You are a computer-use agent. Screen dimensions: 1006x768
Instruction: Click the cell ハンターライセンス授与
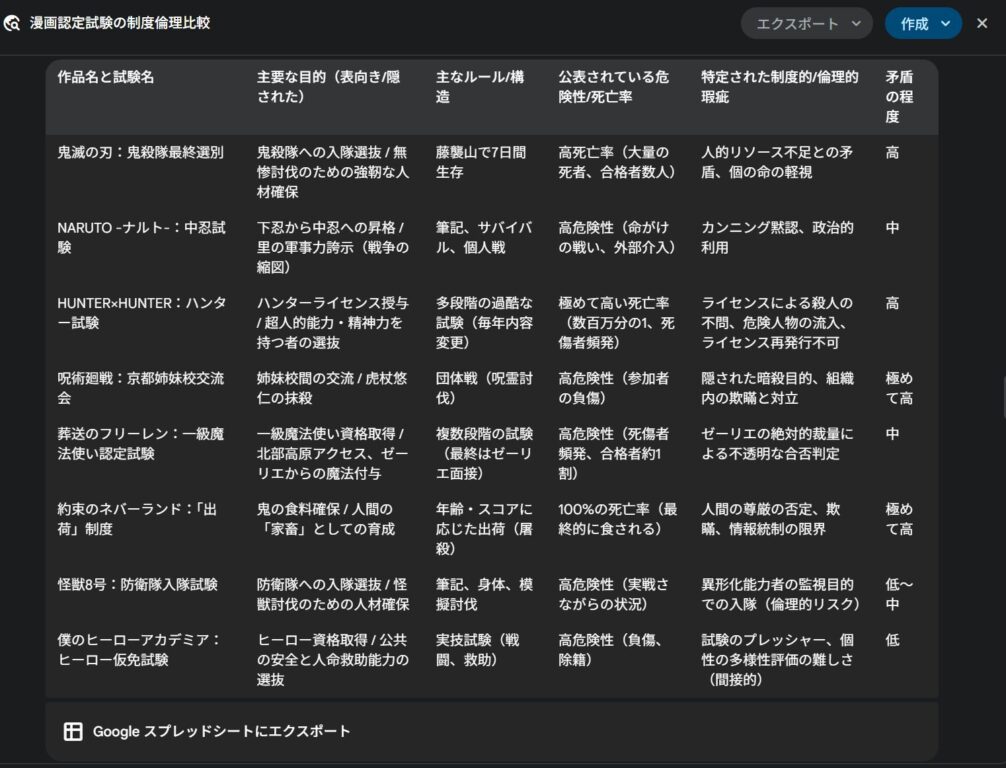tap(332, 322)
